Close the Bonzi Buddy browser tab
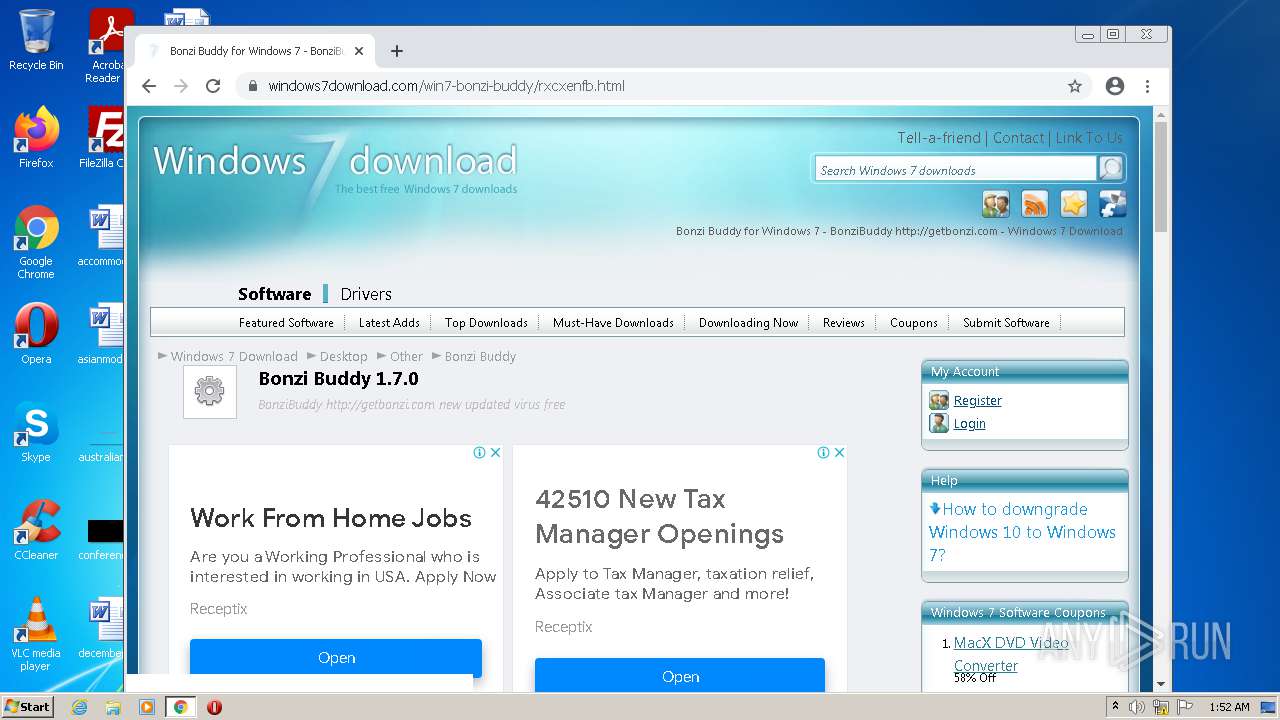Image resolution: width=1280 pixels, height=720 pixels. point(359,51)
